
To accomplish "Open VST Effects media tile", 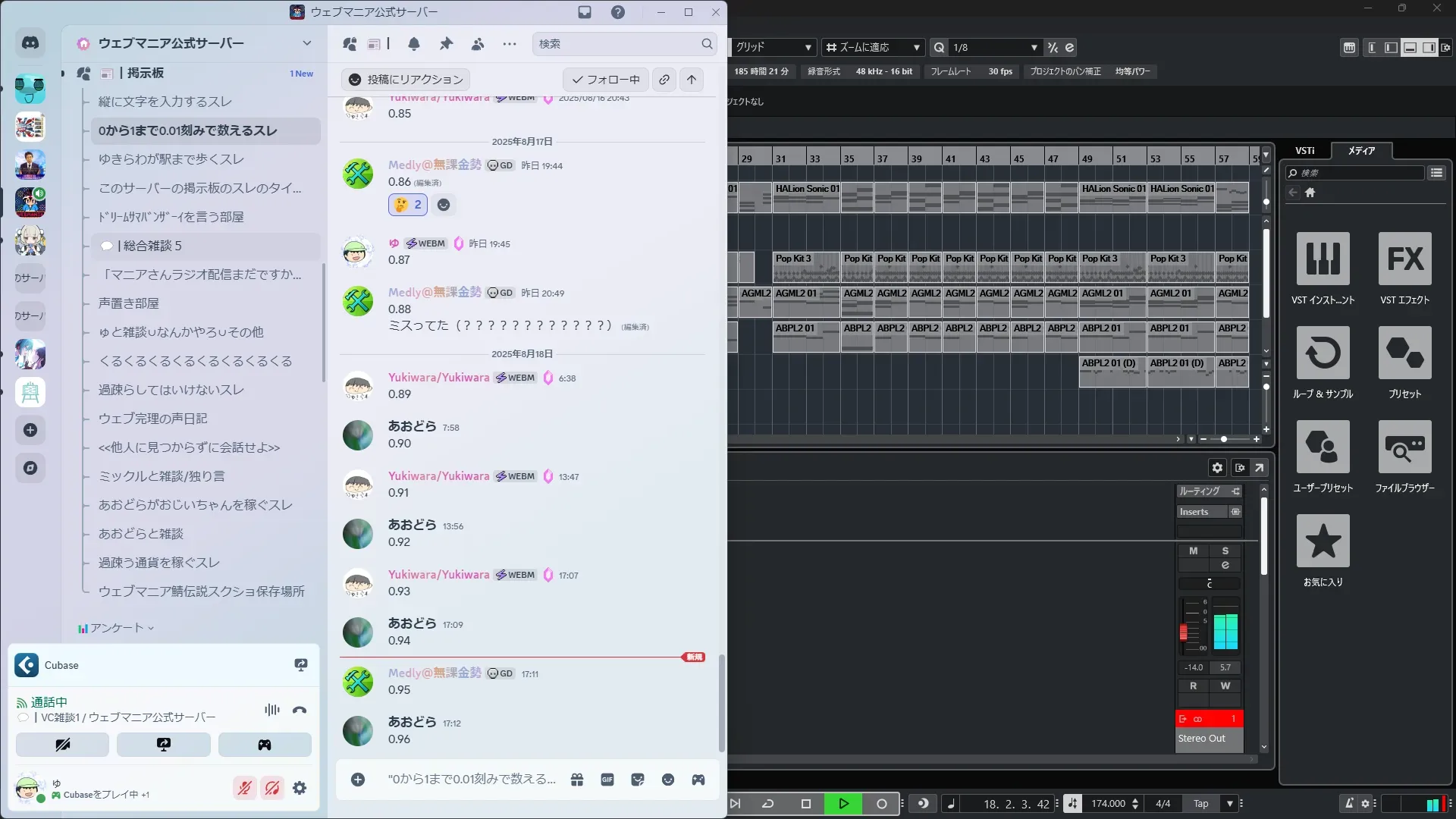I will click(x=1404, y=259).
